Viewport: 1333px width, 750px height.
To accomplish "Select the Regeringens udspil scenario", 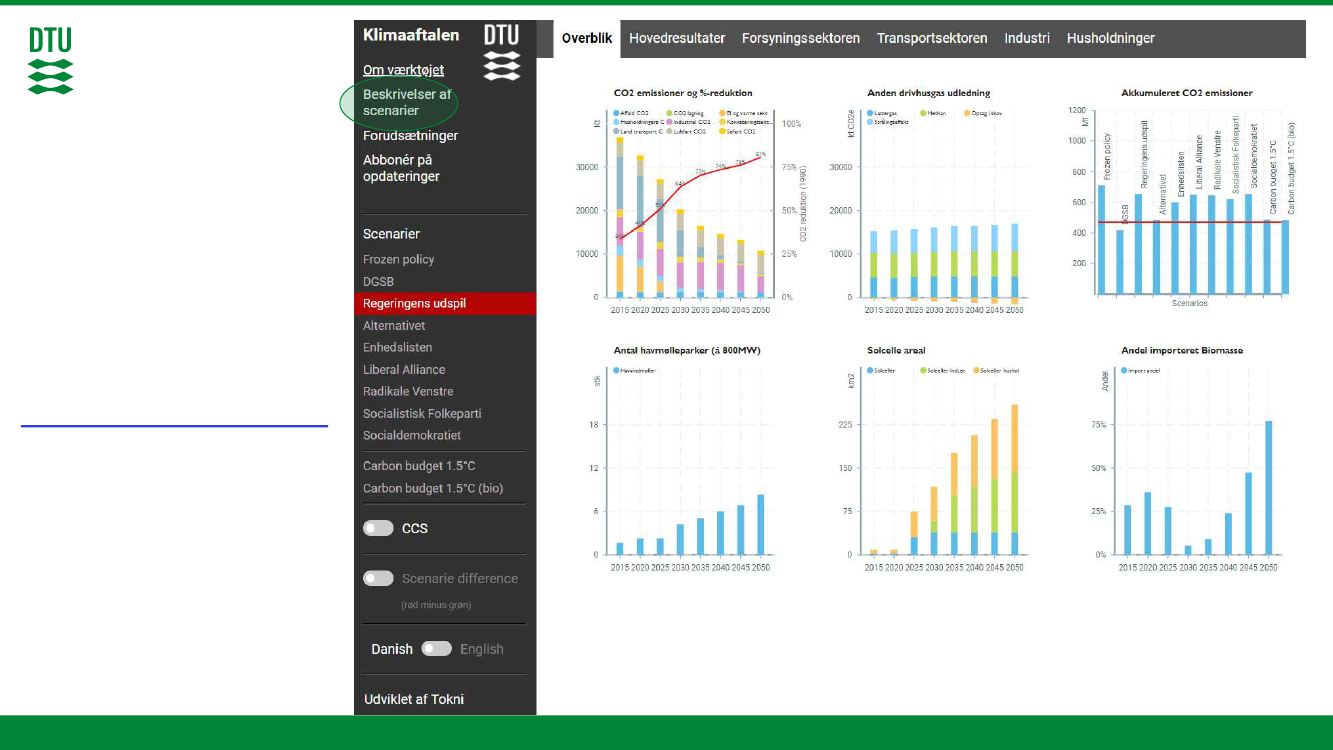I will coord(445,303).
